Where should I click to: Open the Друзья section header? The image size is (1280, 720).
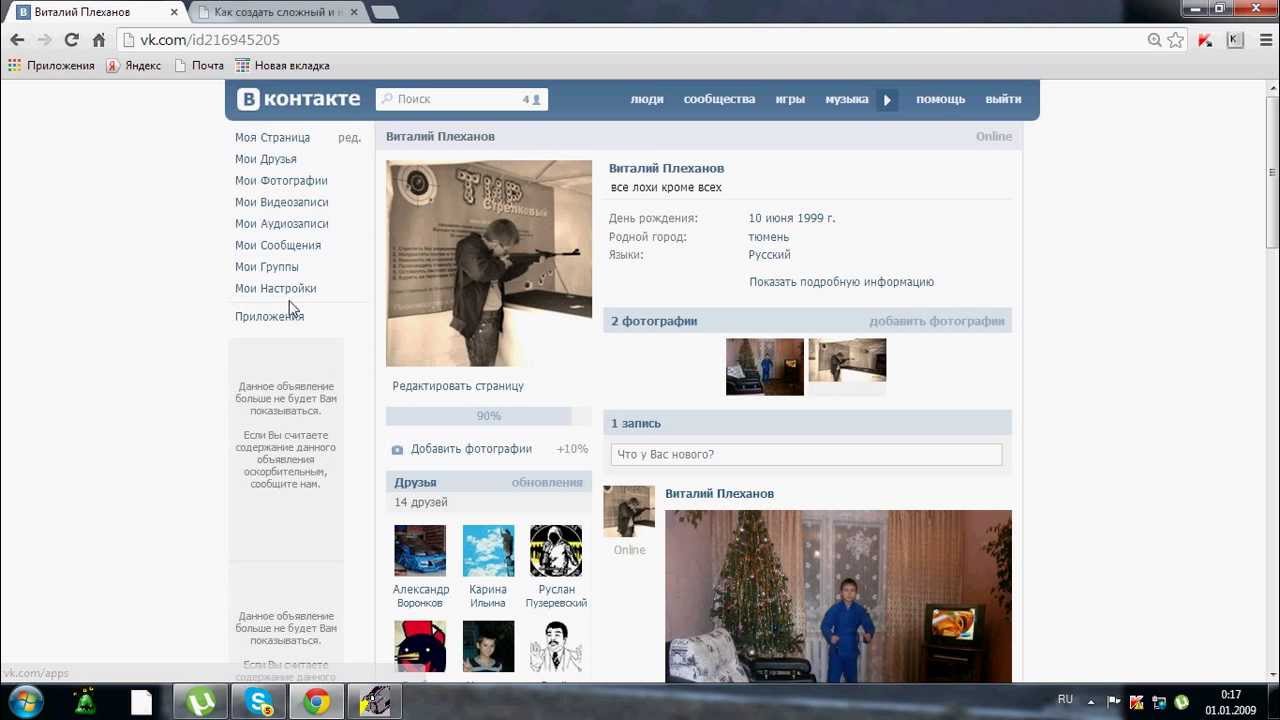(x=415, y=482)
